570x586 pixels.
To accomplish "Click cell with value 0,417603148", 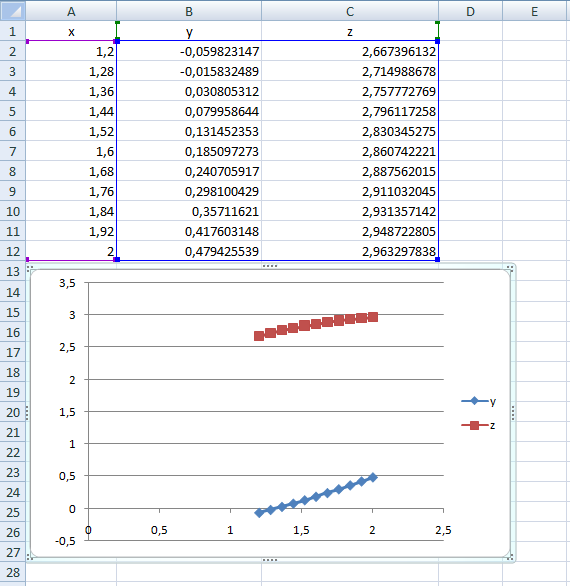I will (189, 231).
